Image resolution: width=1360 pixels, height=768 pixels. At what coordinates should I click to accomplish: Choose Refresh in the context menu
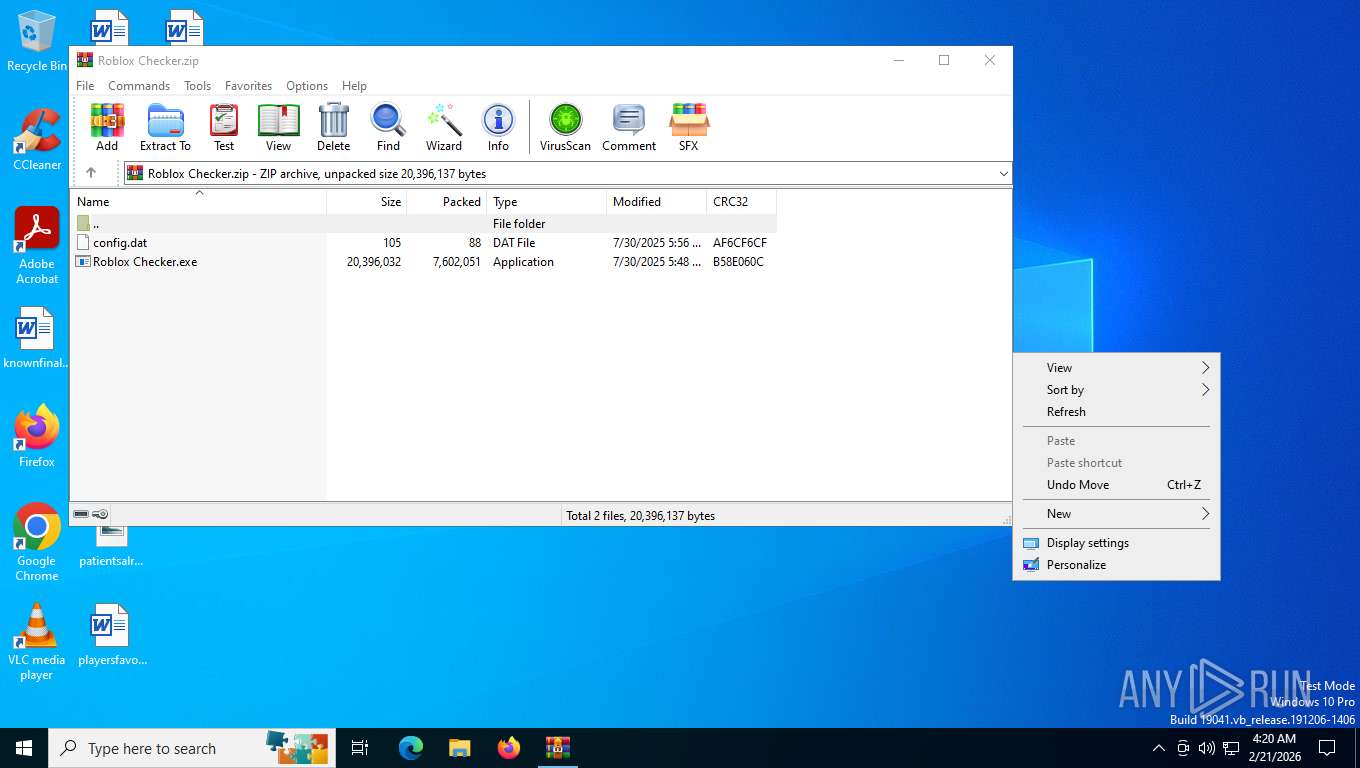pos(1116,412)
